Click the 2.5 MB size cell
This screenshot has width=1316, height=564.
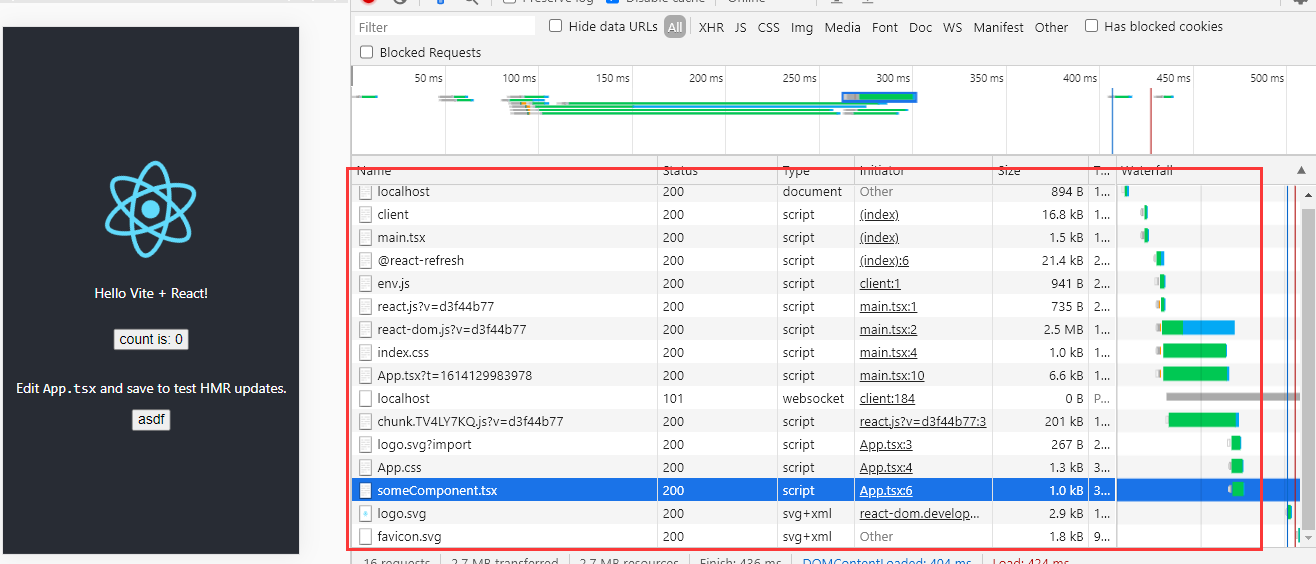[x=1040, y=329]
